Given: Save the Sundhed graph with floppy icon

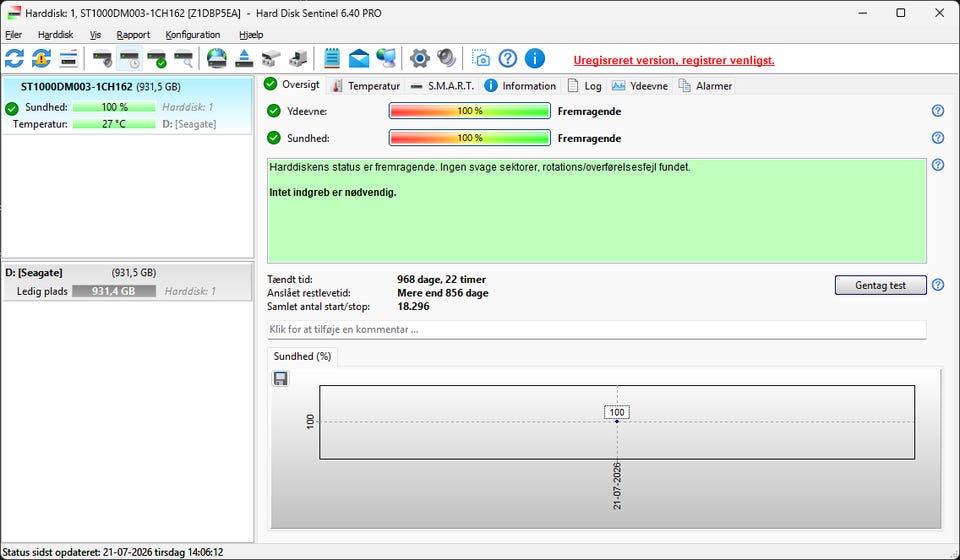Looking at the screenshot, I should [280, 379].
